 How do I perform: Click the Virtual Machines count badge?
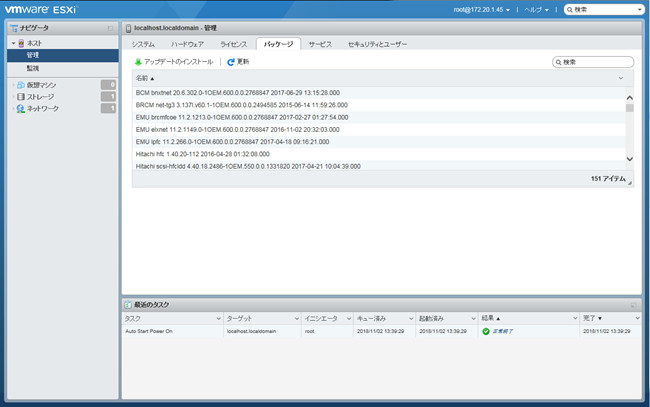pos(108,85)
